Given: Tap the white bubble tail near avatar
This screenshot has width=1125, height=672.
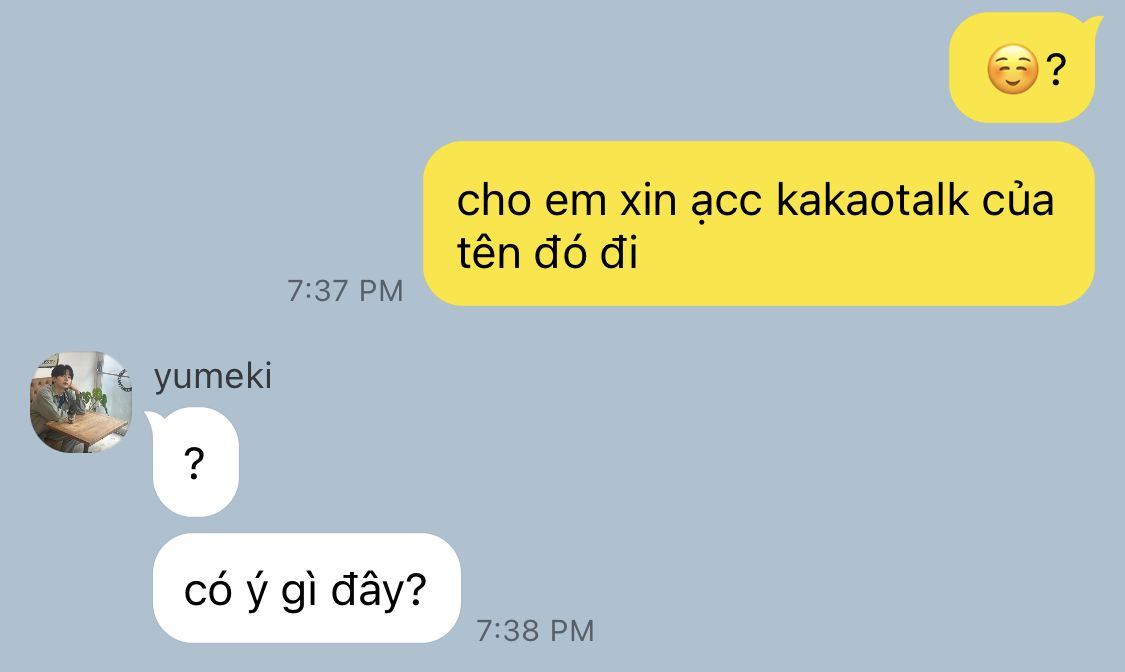Looking at the screenshot, I should tap(152, 420).
